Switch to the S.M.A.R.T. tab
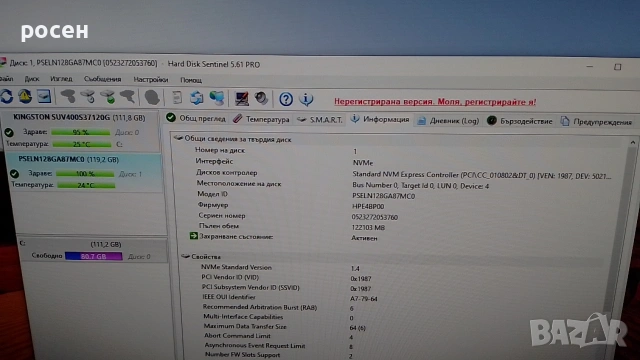This screenshot has width=640, height=360. pyautogui.click(x=320, y=120)
